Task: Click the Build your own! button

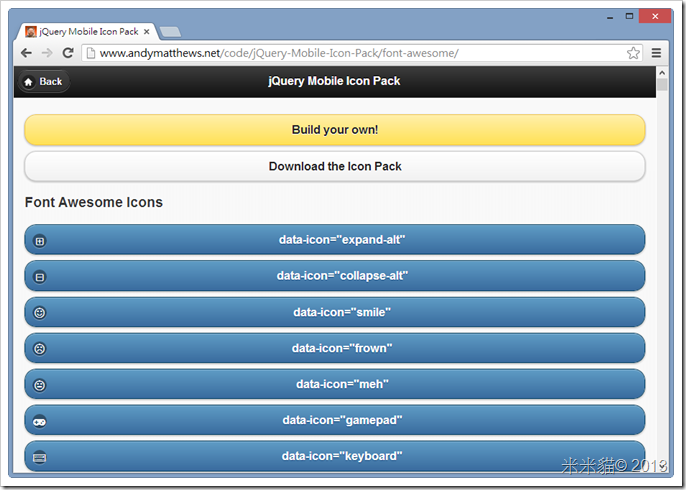Action: pos(335,130)
